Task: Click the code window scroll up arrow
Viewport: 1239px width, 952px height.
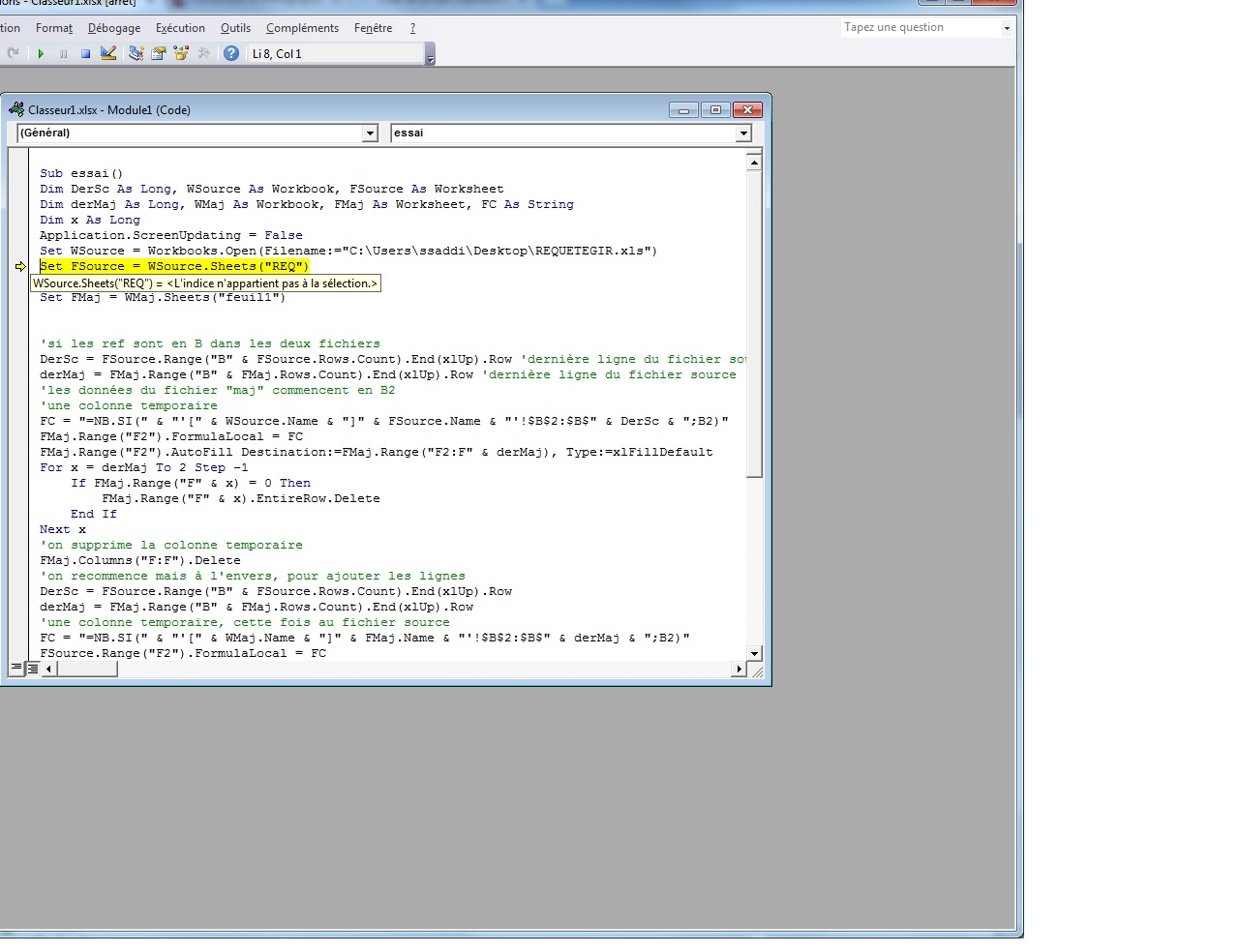Action: 754,162
